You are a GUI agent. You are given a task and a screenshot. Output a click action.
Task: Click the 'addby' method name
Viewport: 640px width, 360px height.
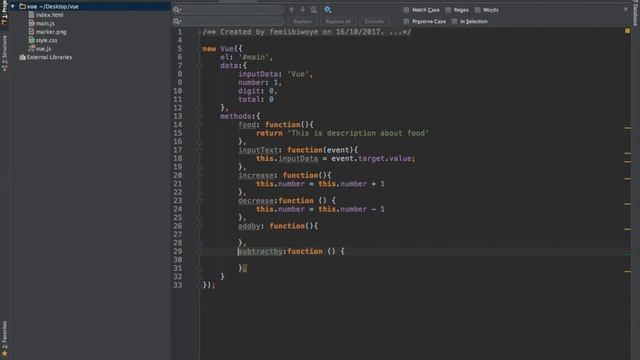pos(249,226)
